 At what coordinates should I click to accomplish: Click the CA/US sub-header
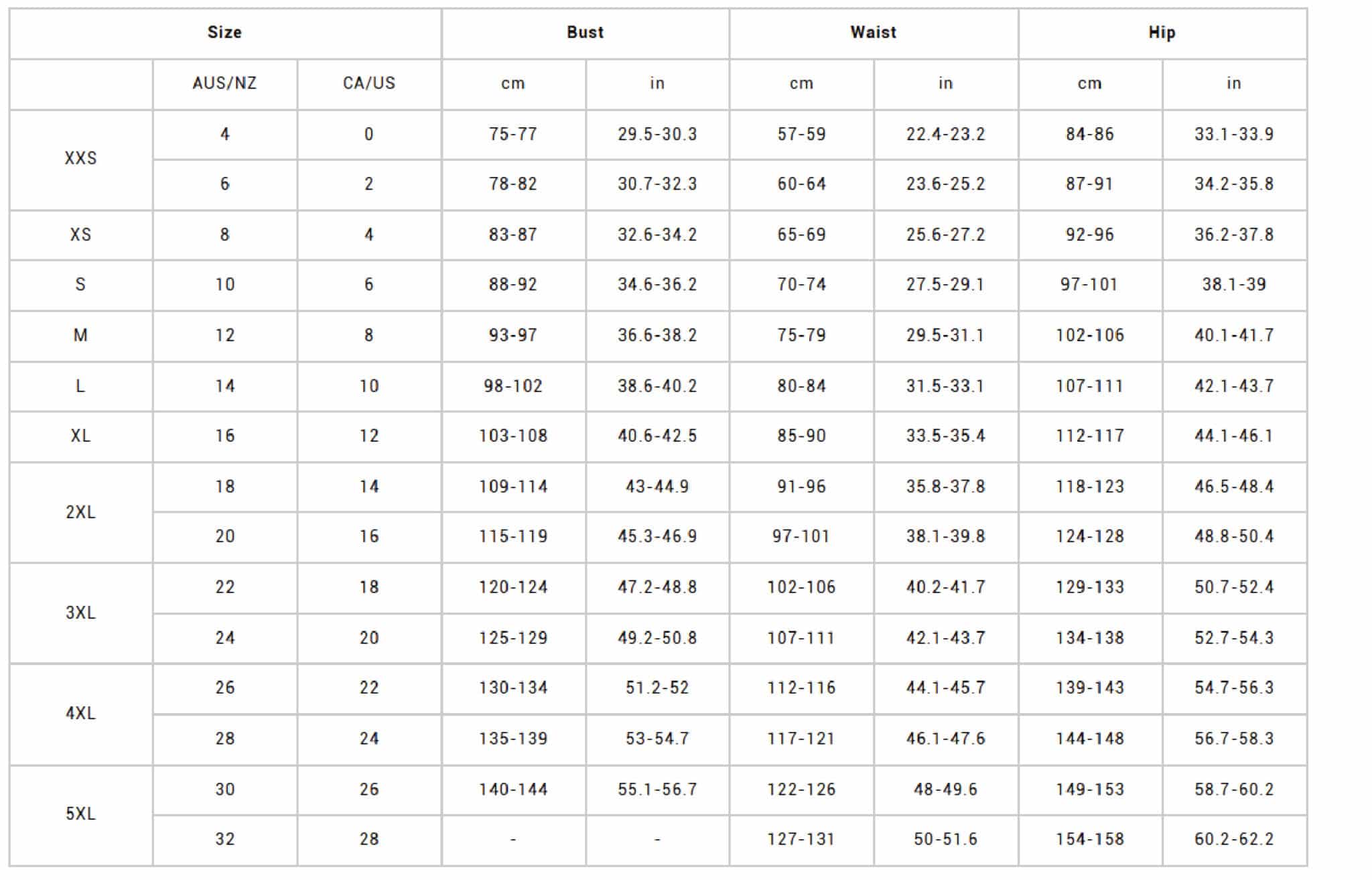coord(369,83)
